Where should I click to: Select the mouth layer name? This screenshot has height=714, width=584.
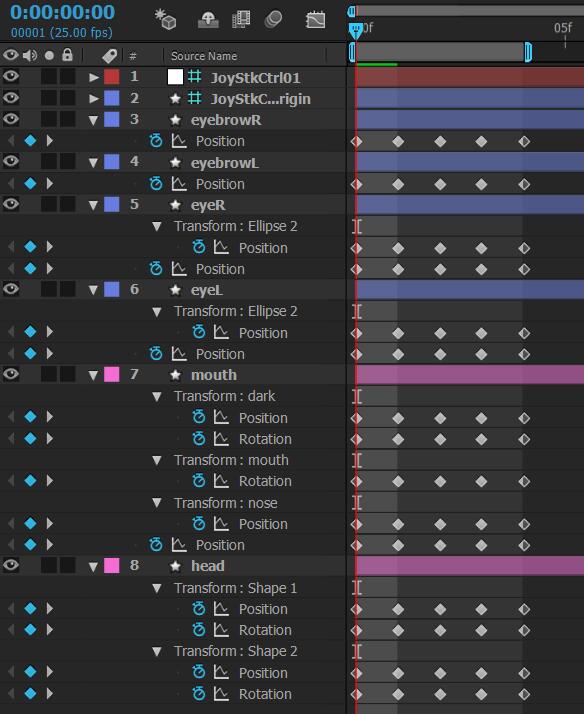[x=214, y=375]
